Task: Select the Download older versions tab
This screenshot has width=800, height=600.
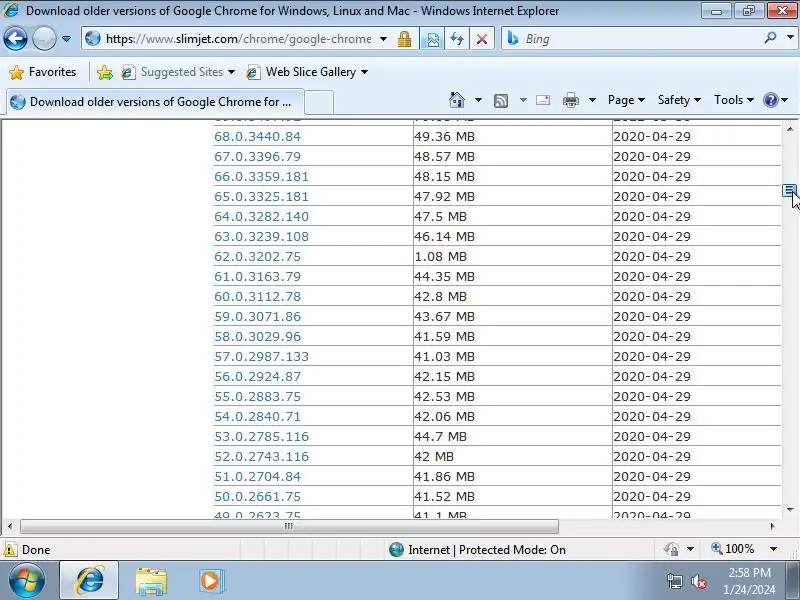Action: point(155,102)
